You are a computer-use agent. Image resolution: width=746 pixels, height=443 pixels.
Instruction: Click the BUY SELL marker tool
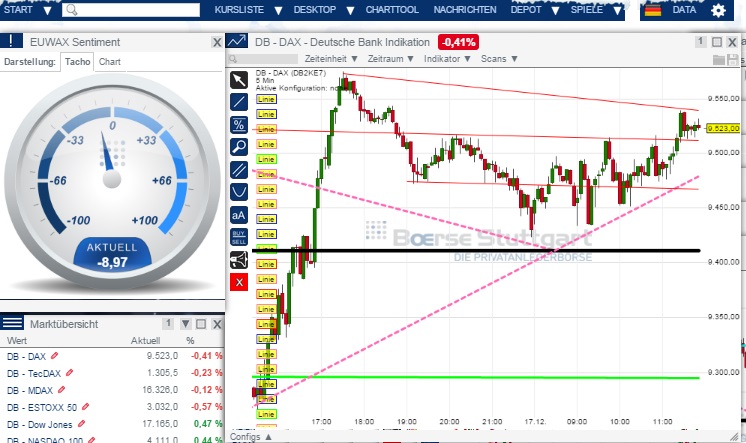point(239,237)
